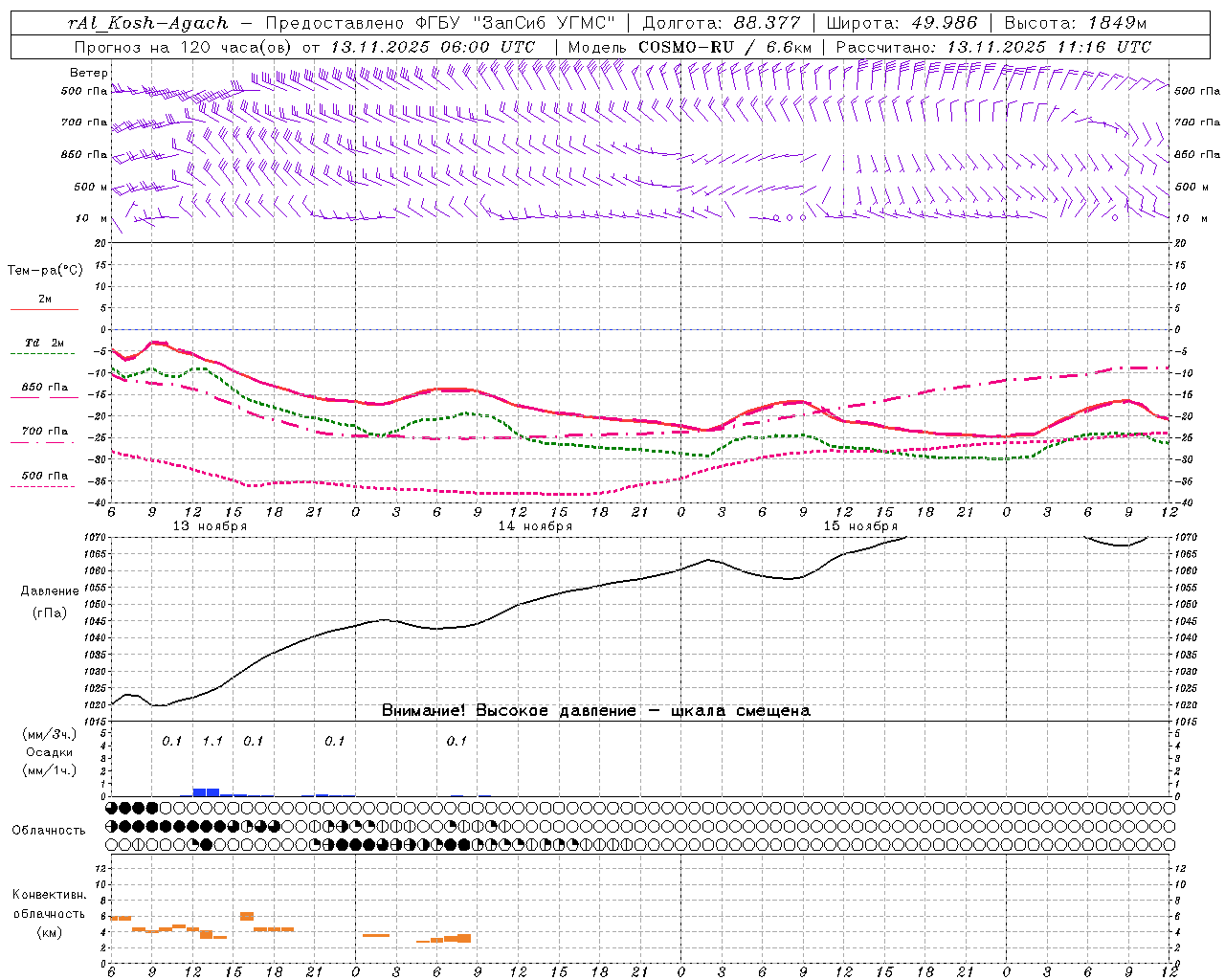This screenshot has height=980, width=1225.
Task: Click the '1.1' precipitation amount value
Action: [212, 741]
